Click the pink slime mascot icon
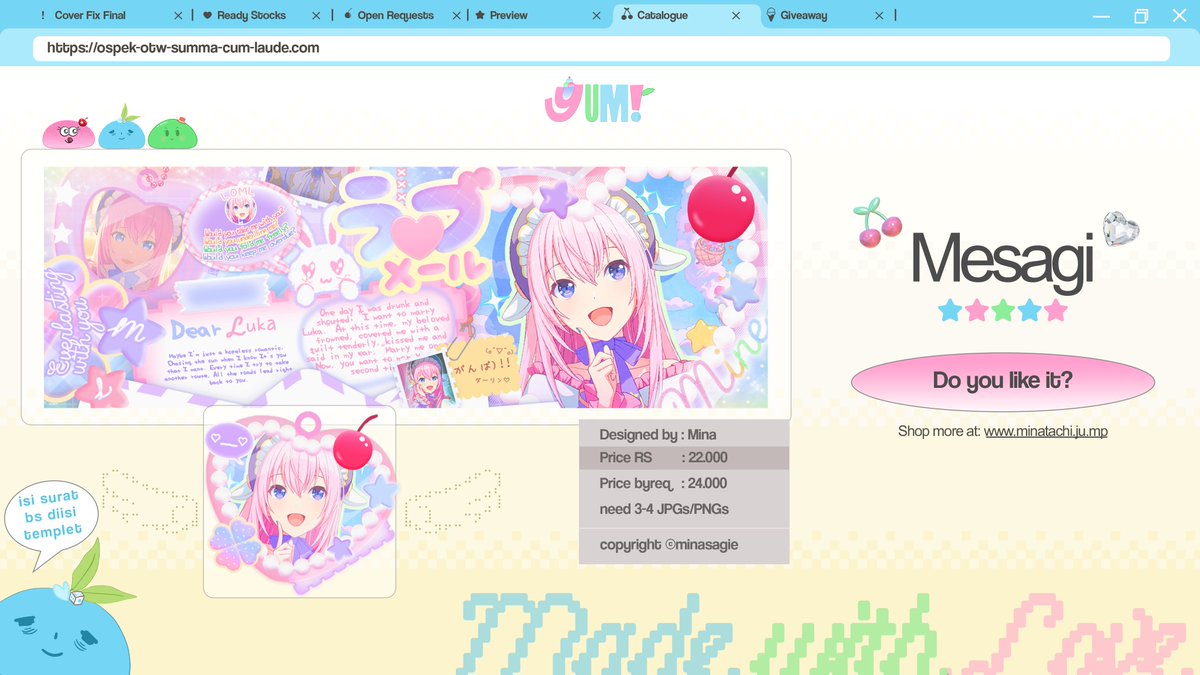1200x675 pixels. 68,132
